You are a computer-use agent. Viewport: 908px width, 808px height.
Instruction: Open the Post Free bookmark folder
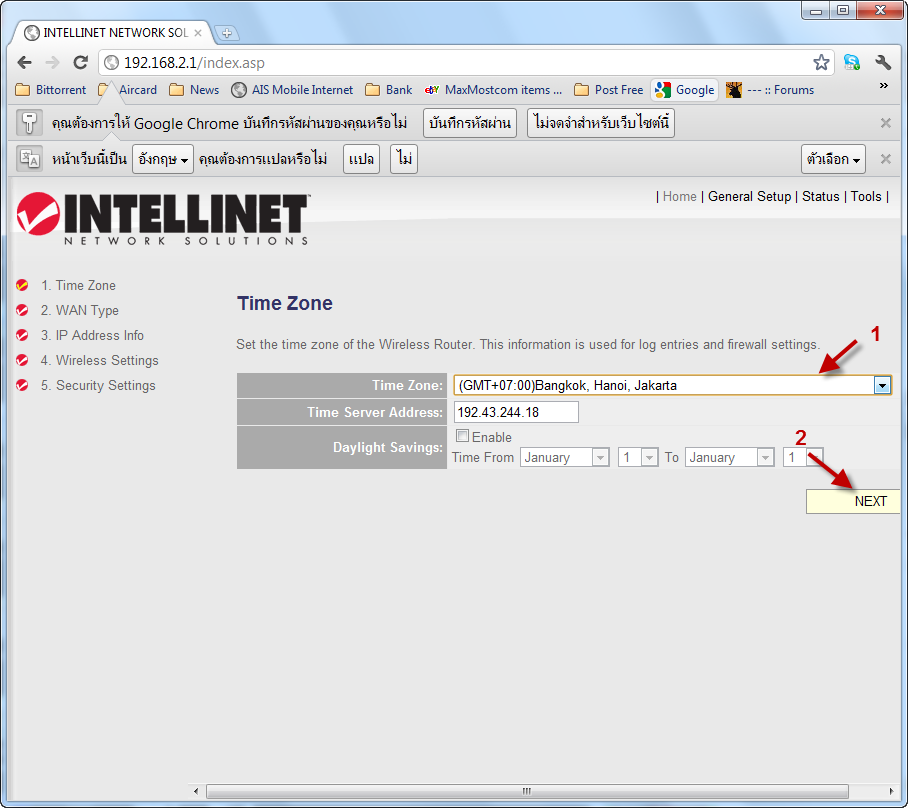[x=609, y=90]
